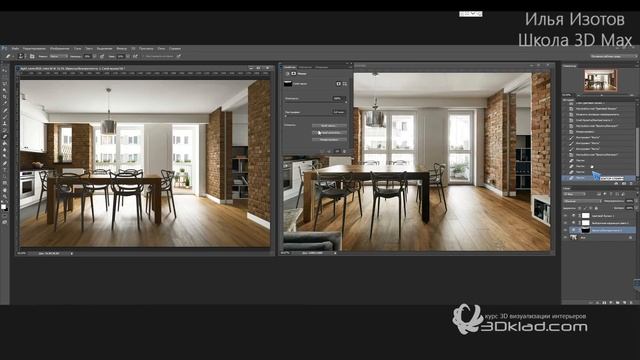Select the highlighted Eraser tool
Image resolution: width=640 pixels, height=360 pixels.
pyautogui.click(x=6, y=136)
